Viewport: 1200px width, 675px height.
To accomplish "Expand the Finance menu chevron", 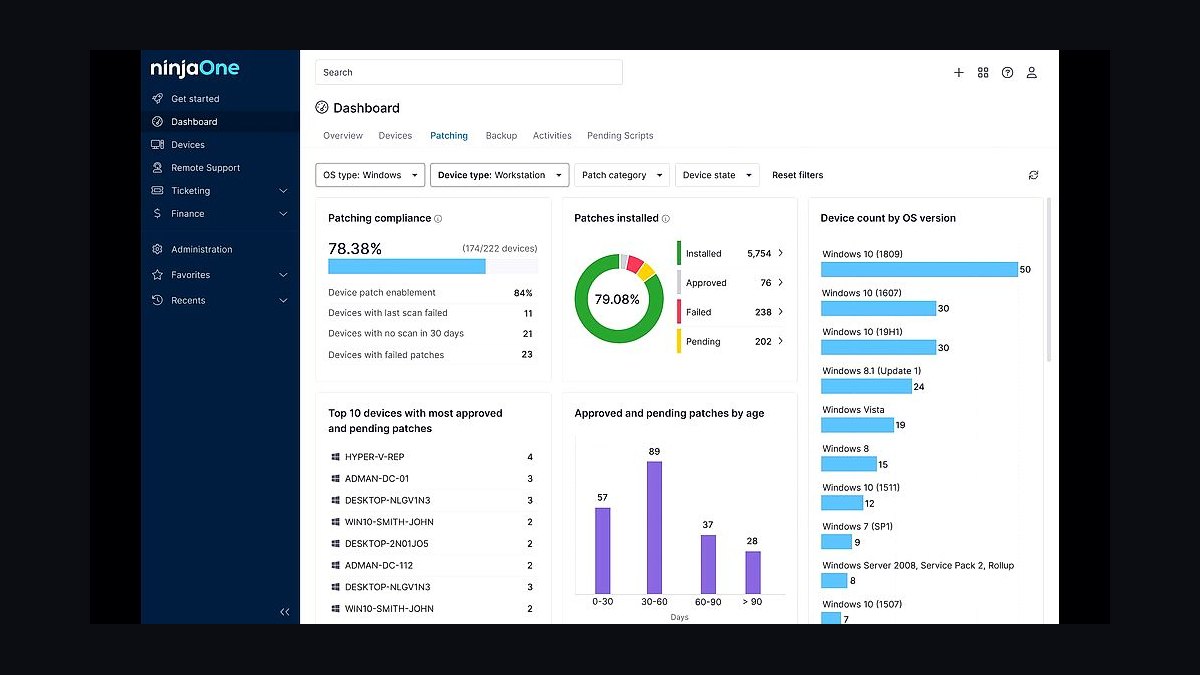I will (x=283, y=214).
